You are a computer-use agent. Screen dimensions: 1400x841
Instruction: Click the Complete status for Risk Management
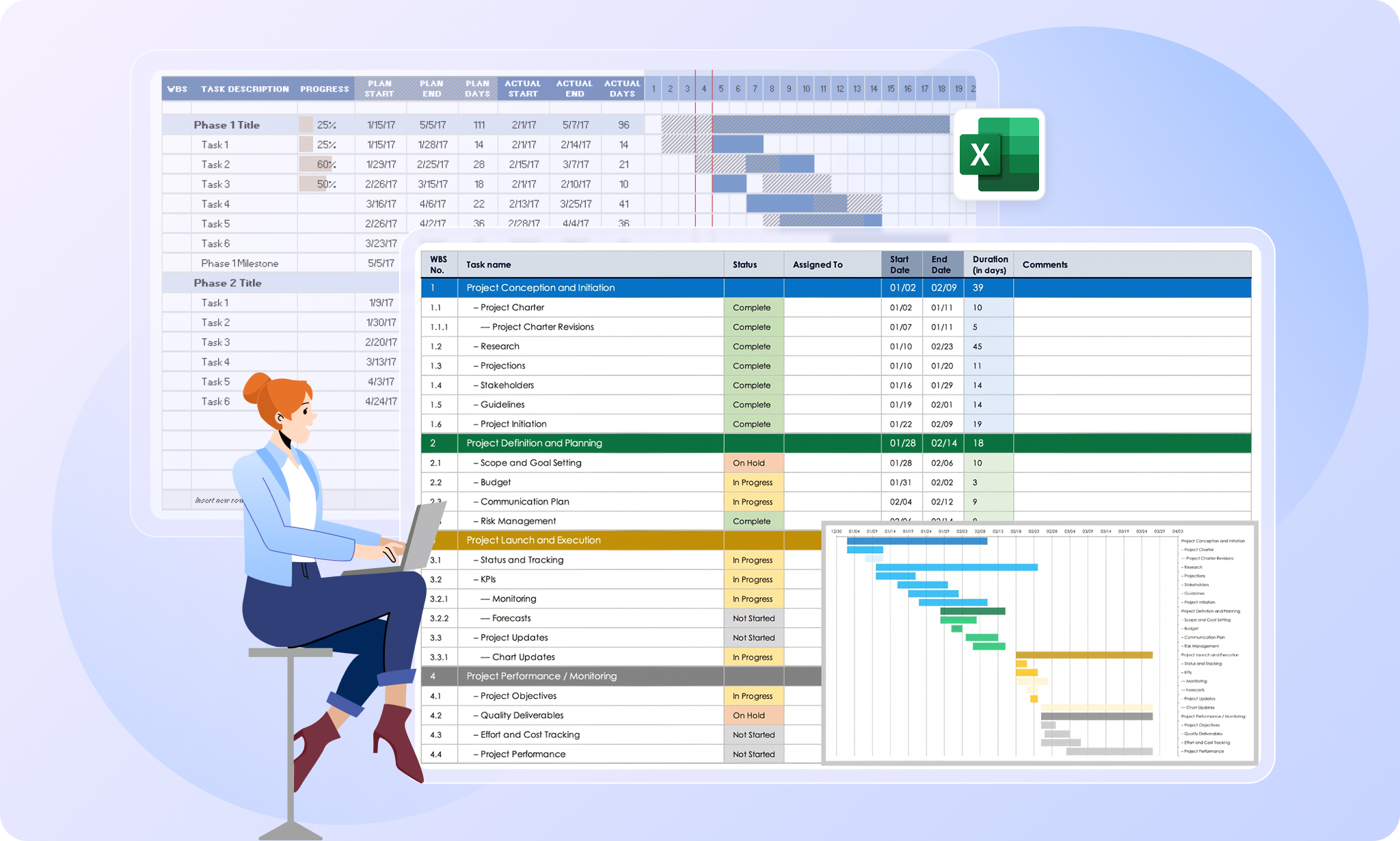(753, 521)
